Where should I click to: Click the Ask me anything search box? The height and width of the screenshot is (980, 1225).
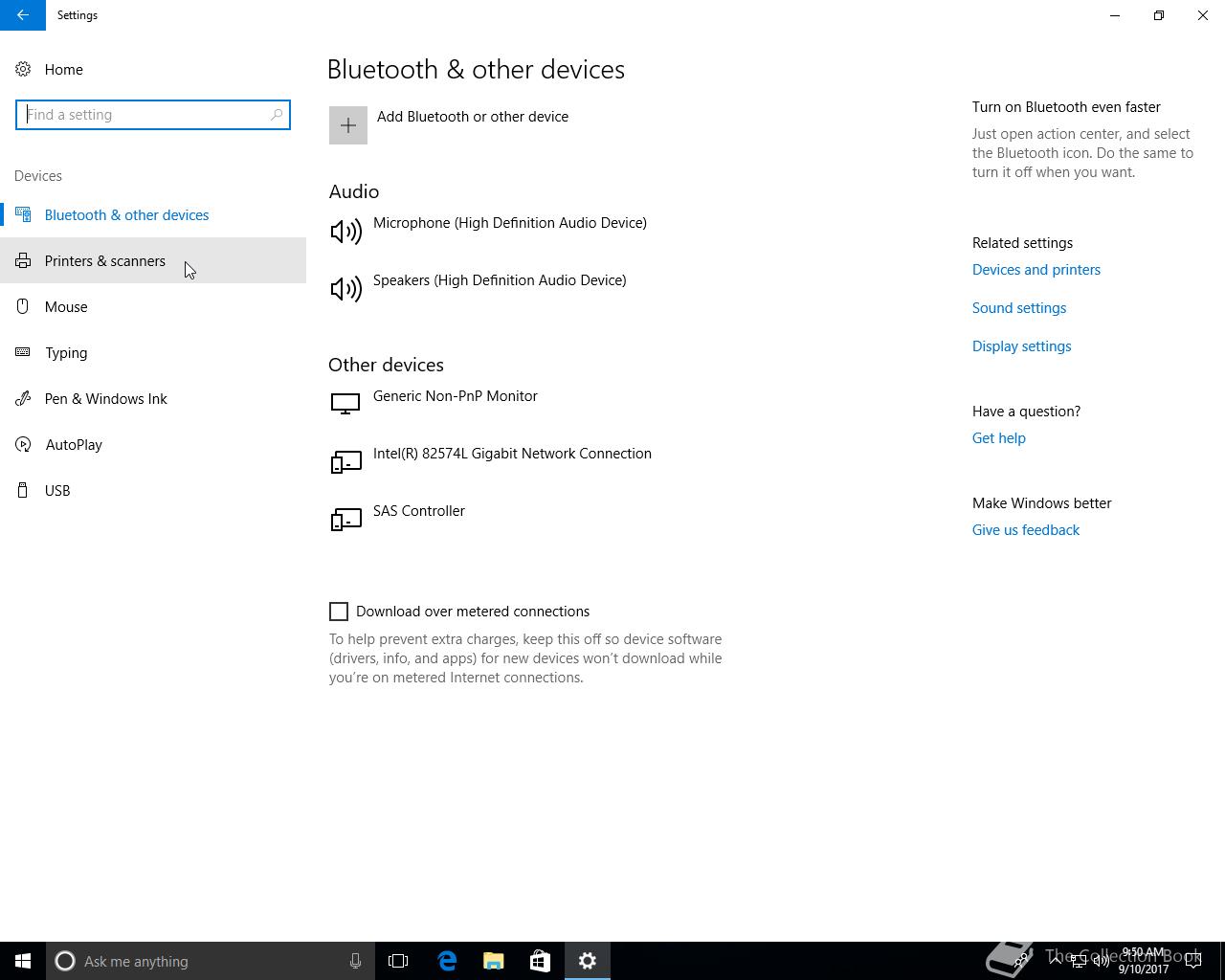209,961
